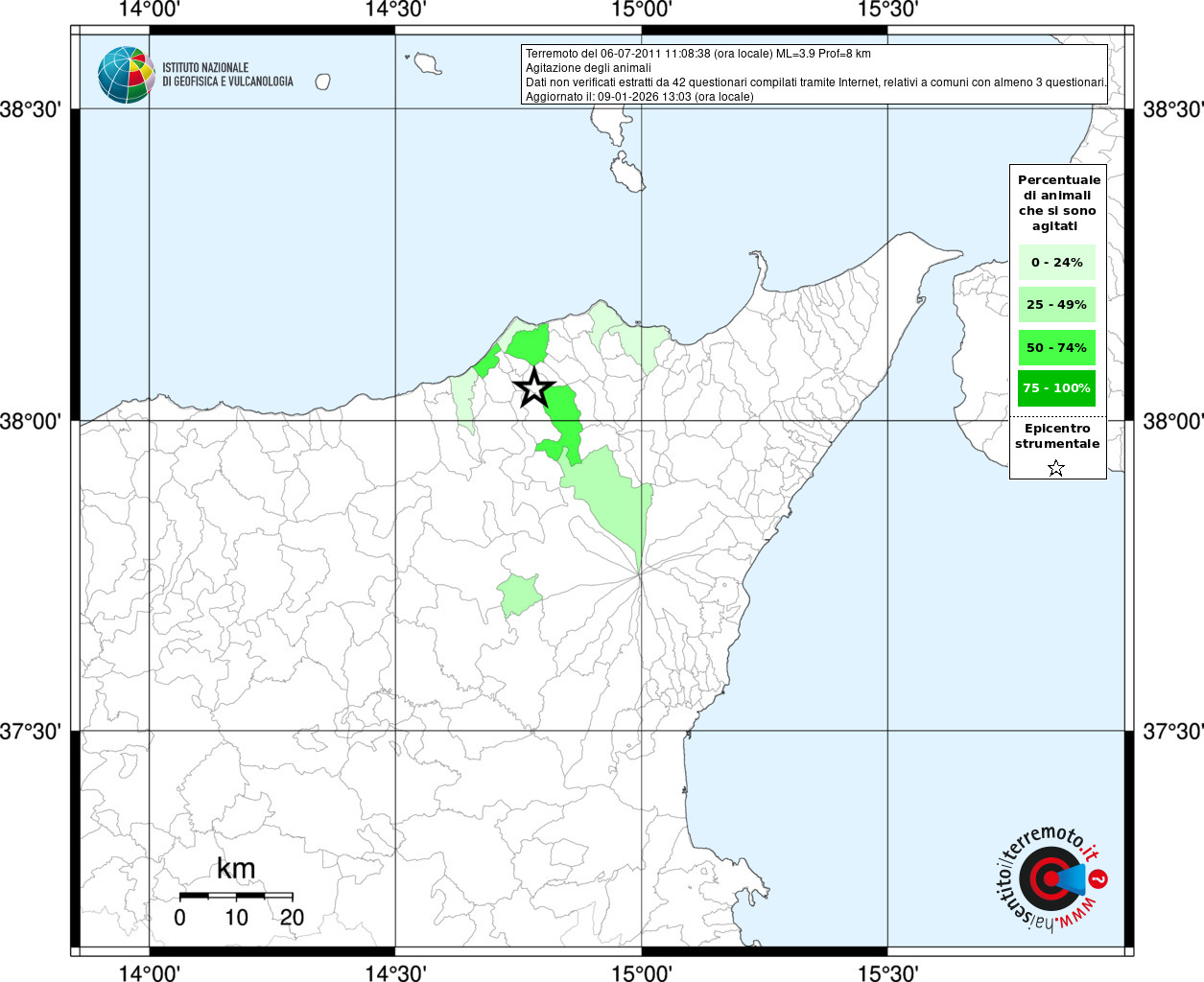Click the "Percentuale di animali" legend heading
1204x982 pixels.
click(x=1058, y=202)
